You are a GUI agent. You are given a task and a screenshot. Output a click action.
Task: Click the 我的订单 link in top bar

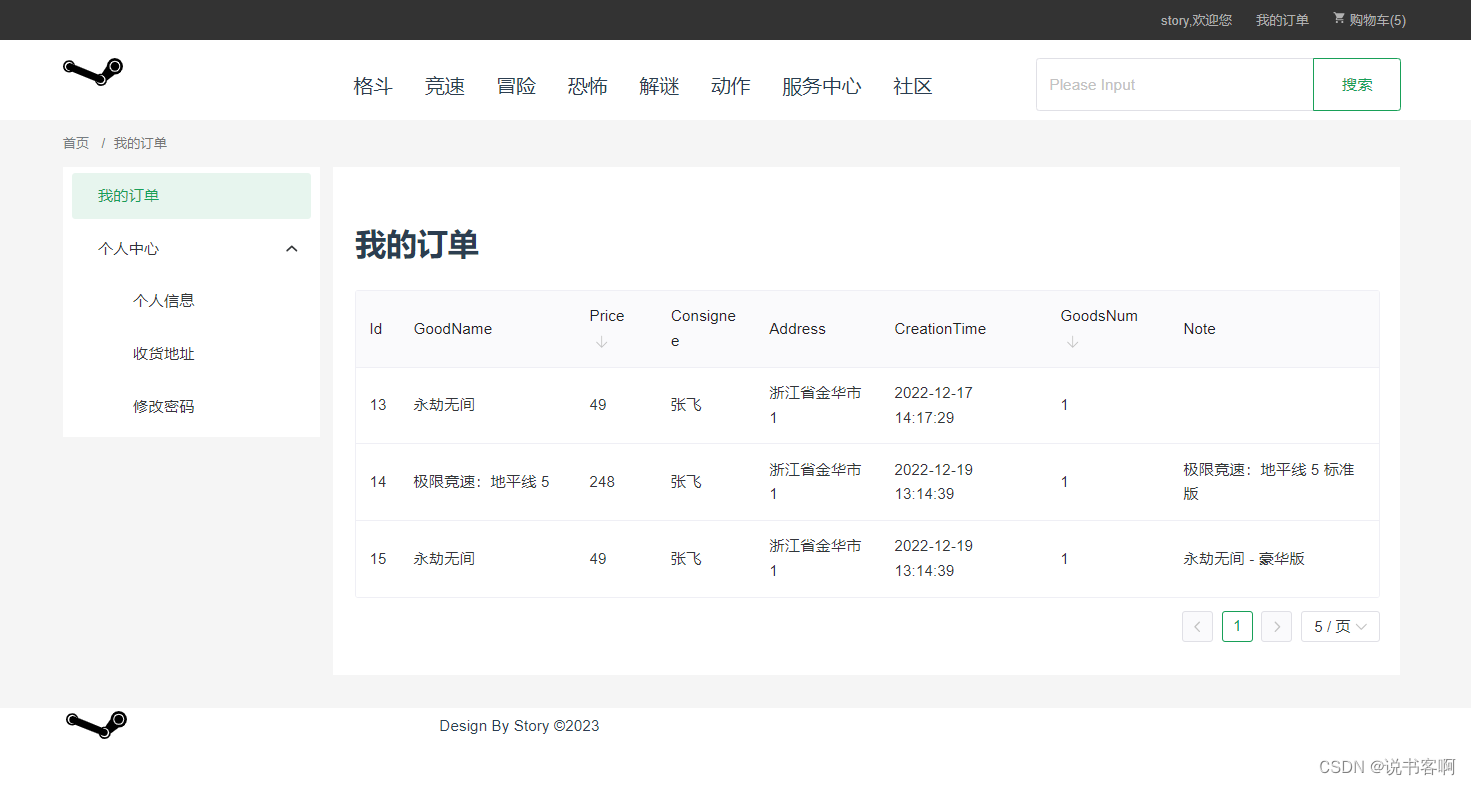(x=1282, y=20)
